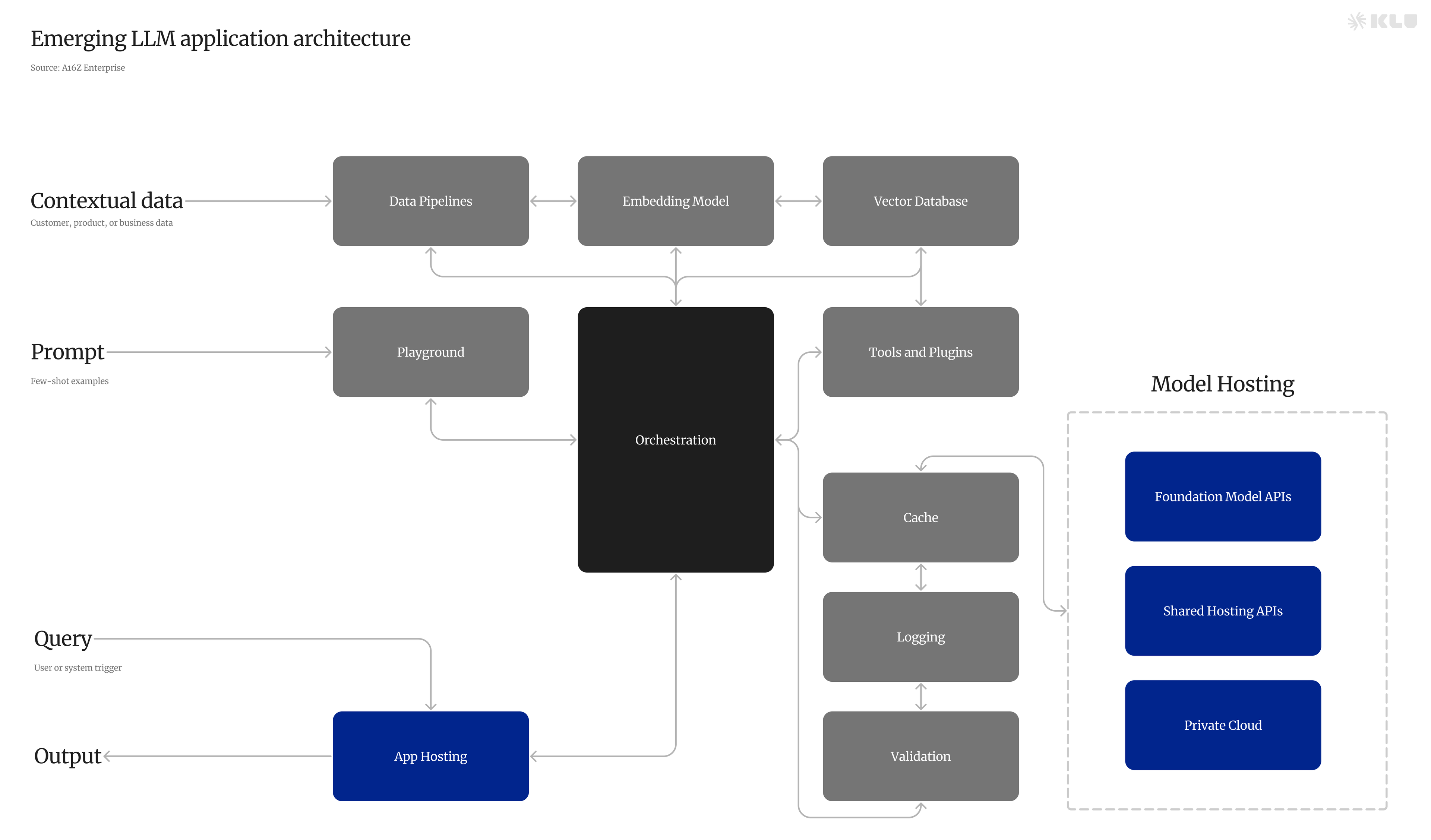This screenshot has width=1431, height=840.
Task: Select the Vector Database storage node
Action: pos(920,201)
